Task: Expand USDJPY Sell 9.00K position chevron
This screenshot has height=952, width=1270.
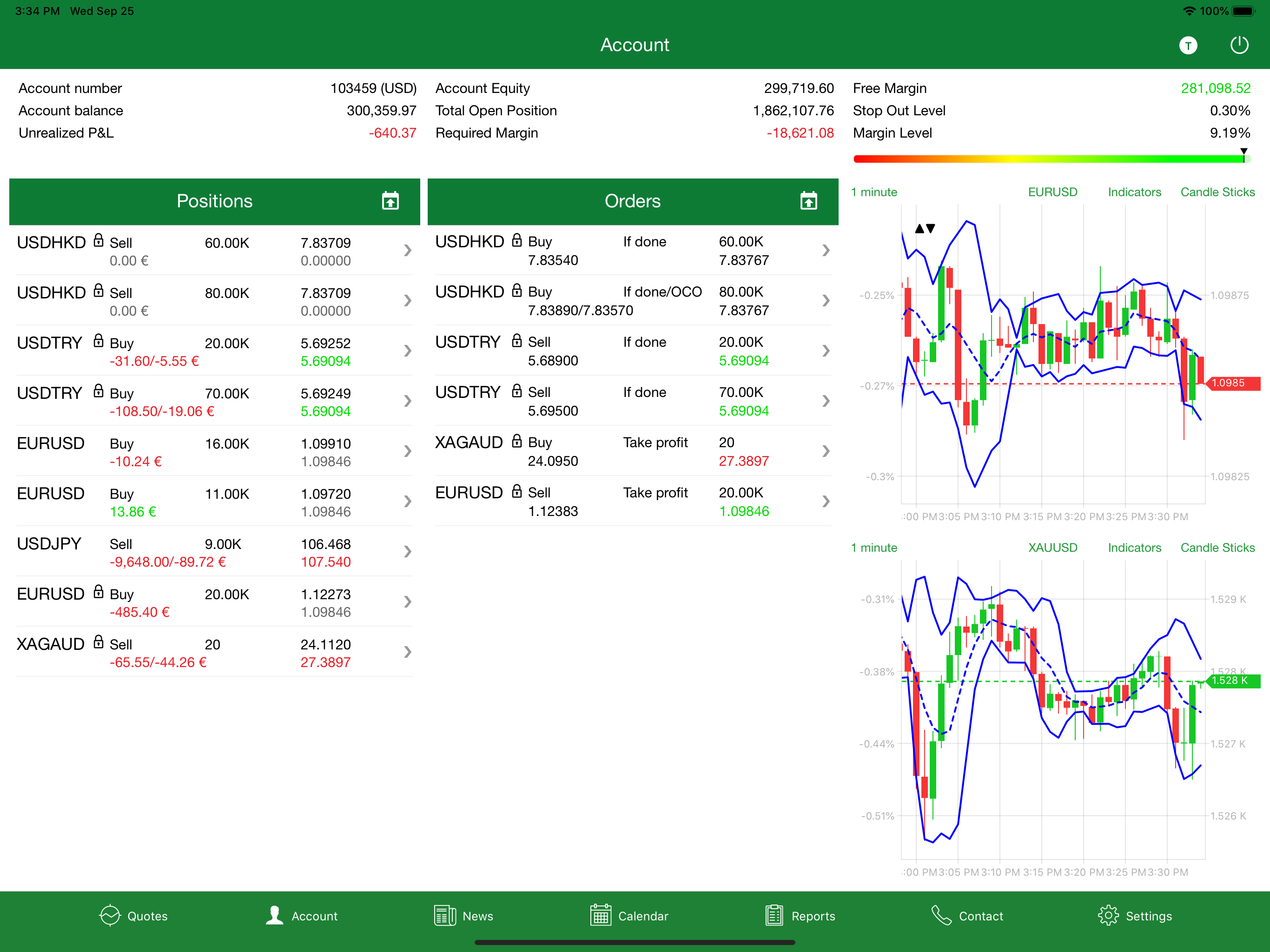Action: coord(407,552)
